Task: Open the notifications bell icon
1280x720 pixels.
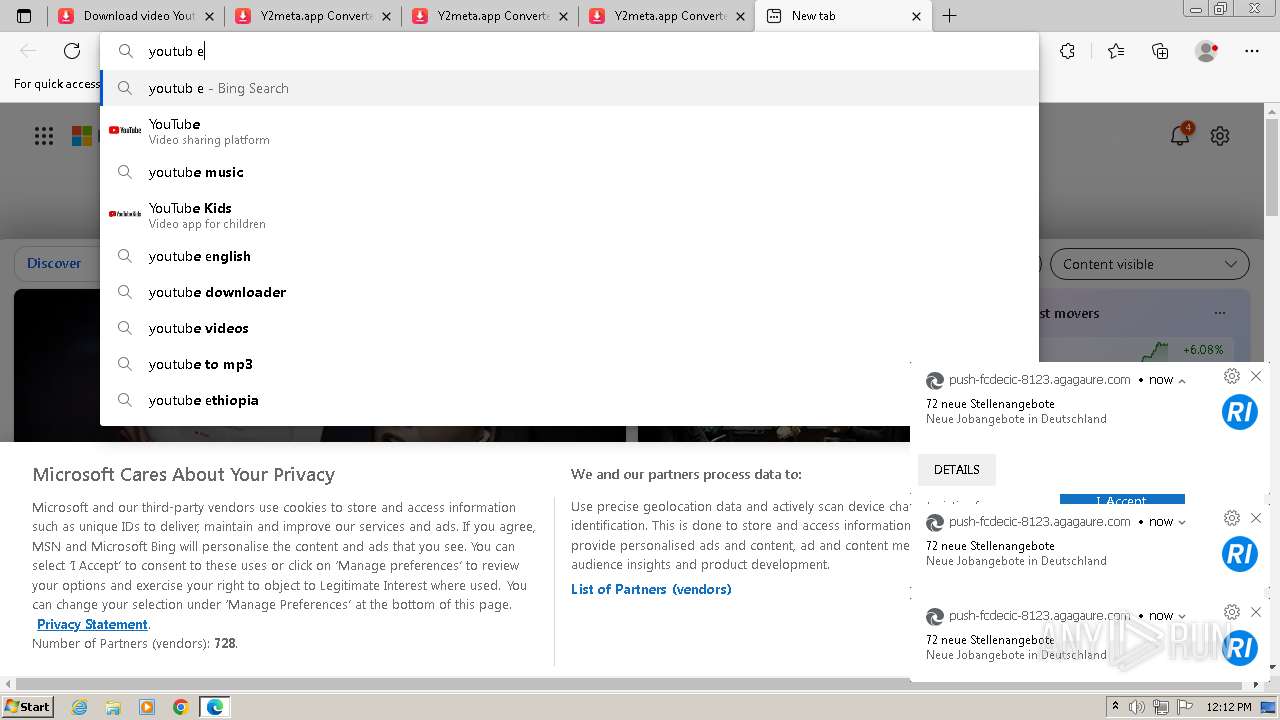Action: point(1181,135)
